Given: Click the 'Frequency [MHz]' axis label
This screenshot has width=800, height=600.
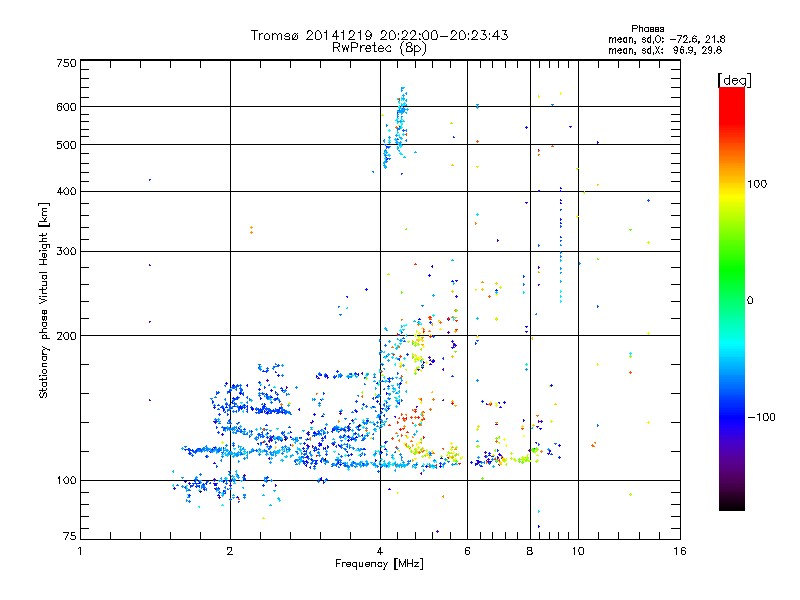Looking at the screenshot, I should [x=379, y=564].
